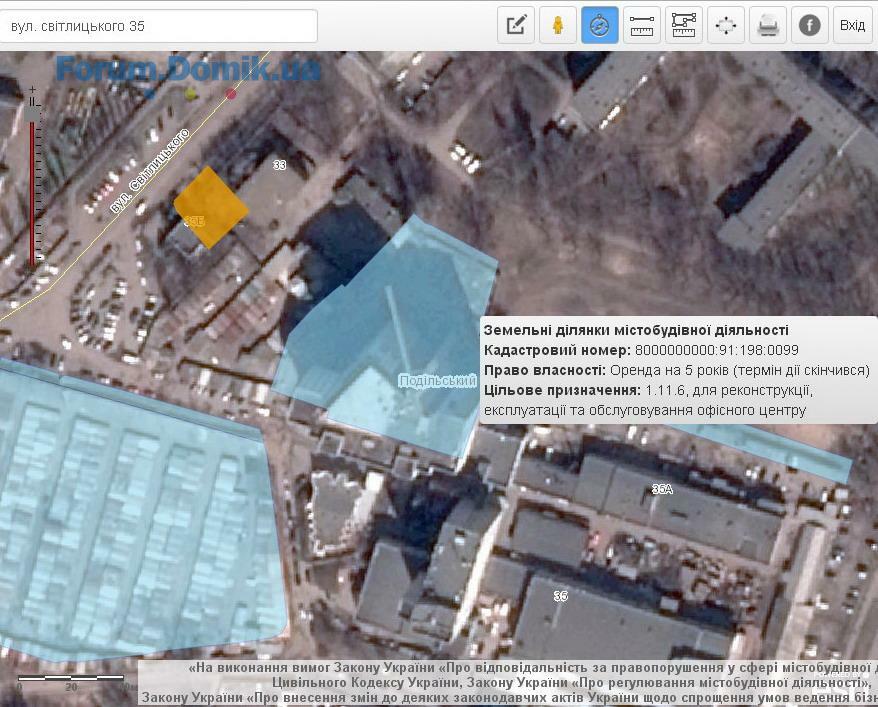Click the Подільський district label on the map
878x707 pixels.
point(436,381)
